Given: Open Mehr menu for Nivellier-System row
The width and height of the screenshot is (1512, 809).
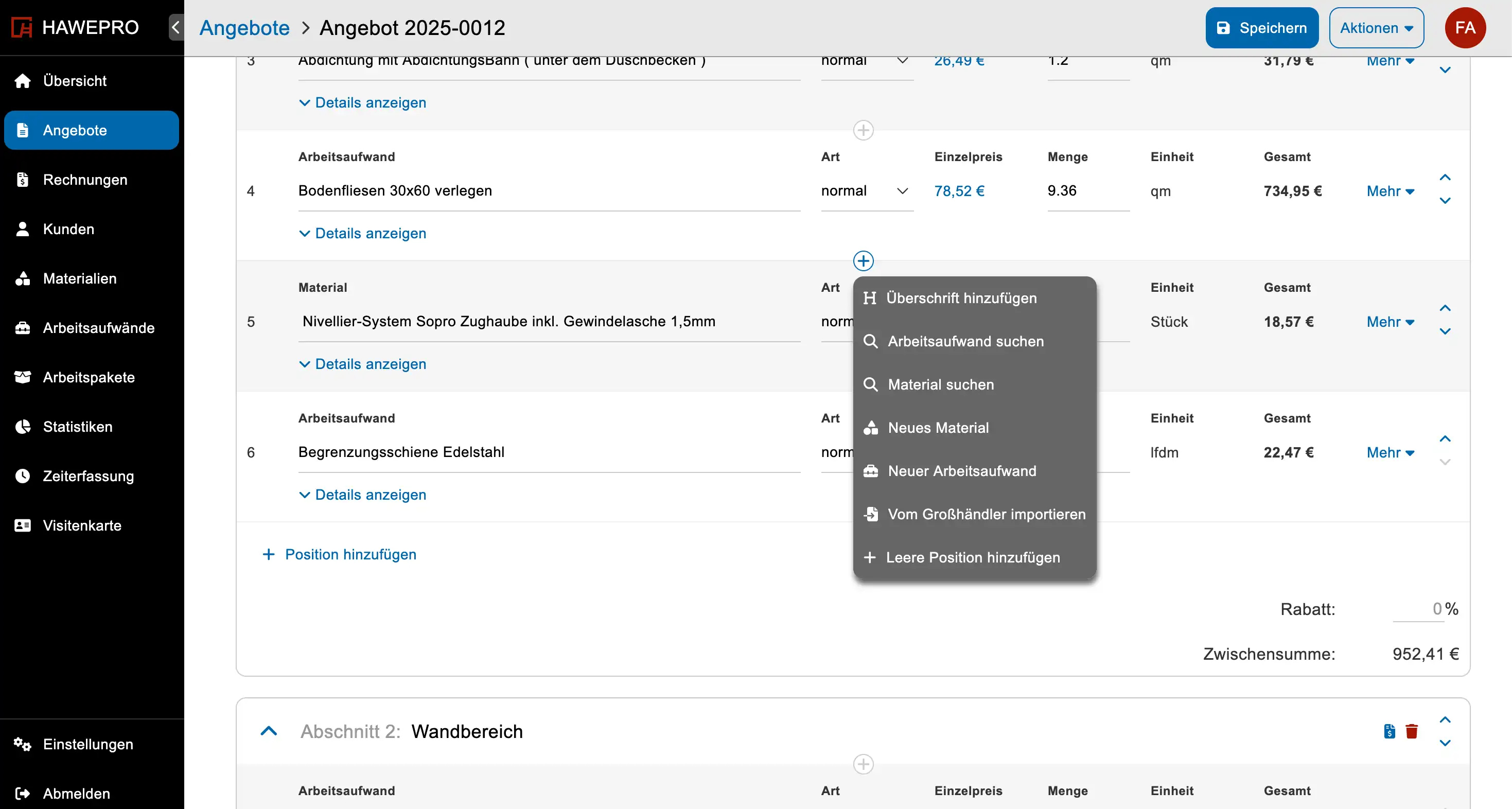Looking at the screenshot, I should coord(1391,322).
